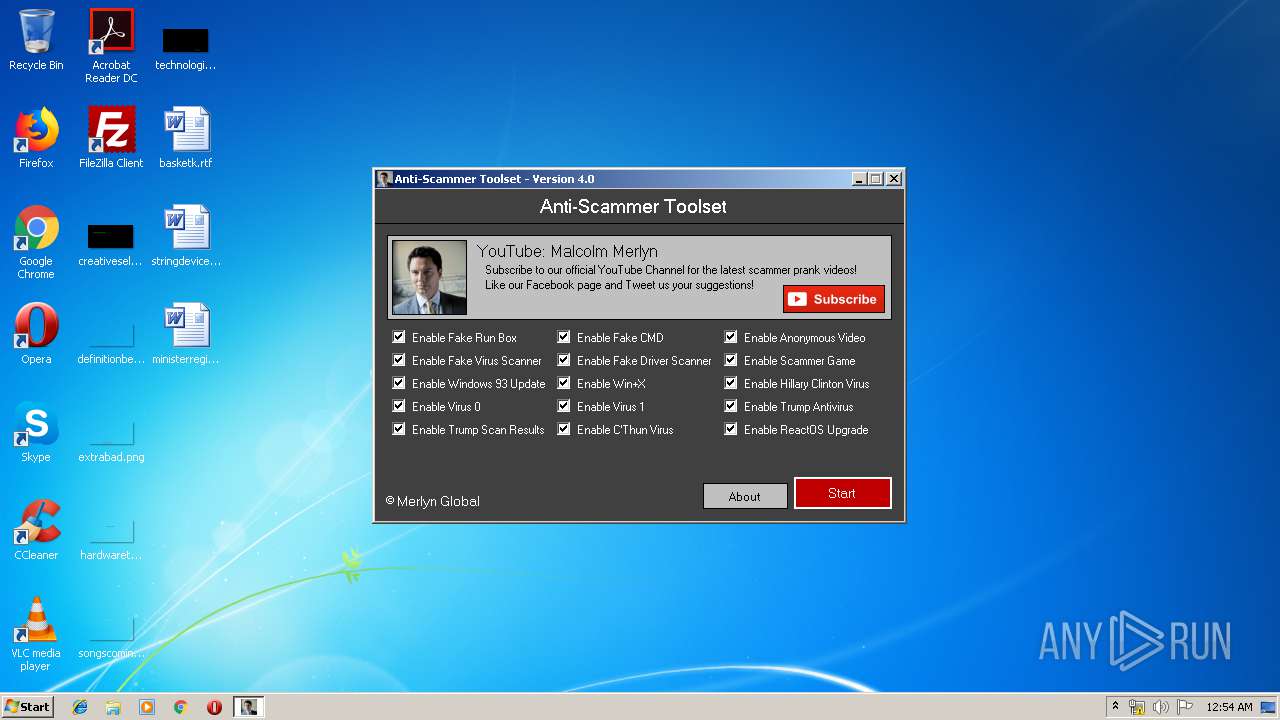Image resolution: width=1280 pixels, height=720 pixels.
Task: Select songscomm desktop file icon
Action: tap(111, 636)
